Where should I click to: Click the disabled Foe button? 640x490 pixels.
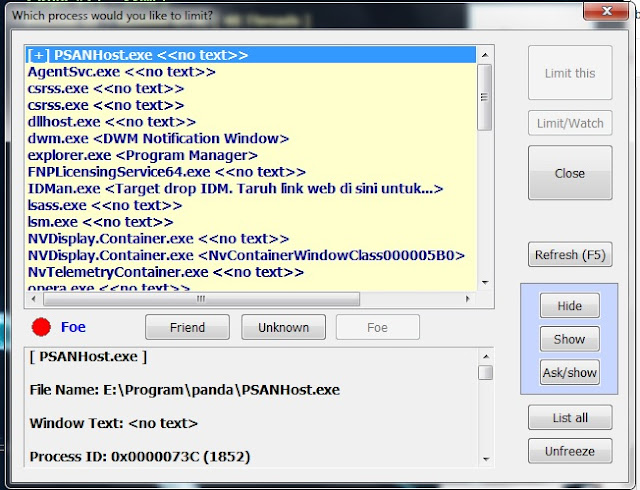tap(378, 327)
